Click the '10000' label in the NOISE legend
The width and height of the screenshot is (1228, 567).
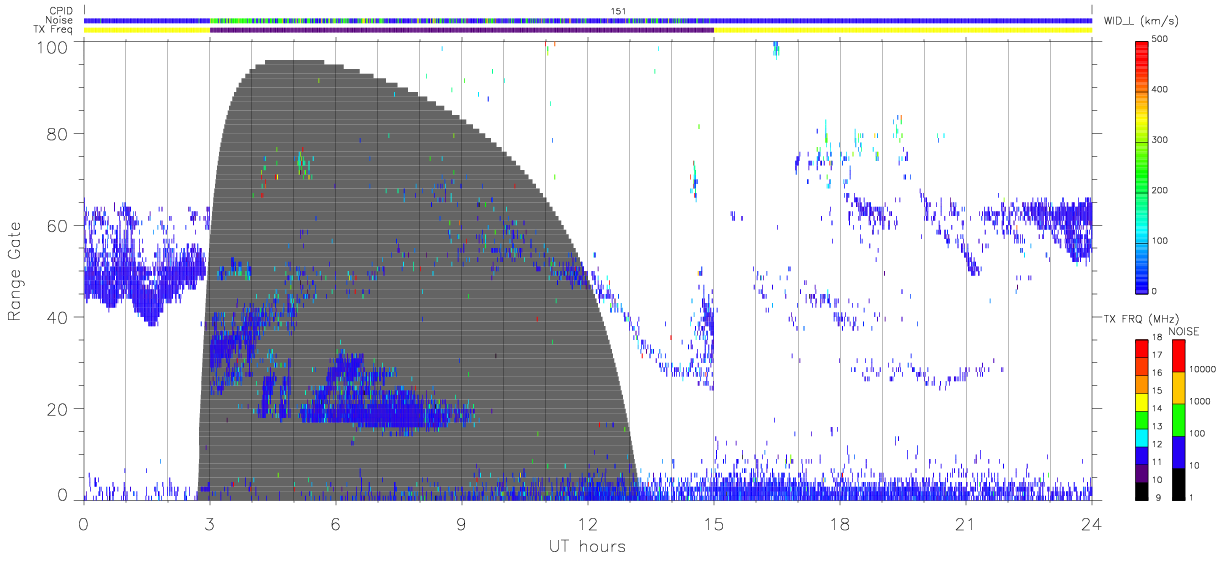coord(1202,370)
